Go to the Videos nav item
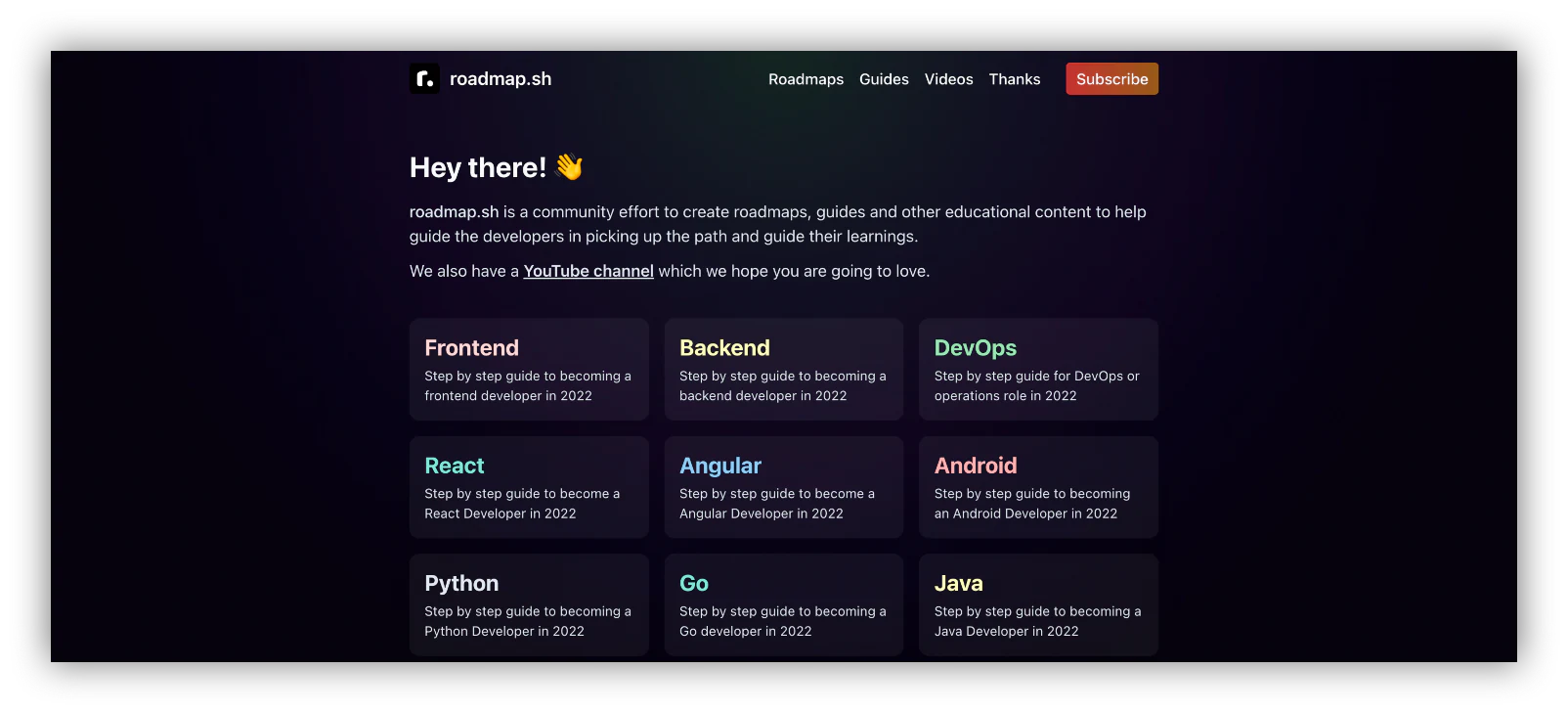 tap(949, 79)
